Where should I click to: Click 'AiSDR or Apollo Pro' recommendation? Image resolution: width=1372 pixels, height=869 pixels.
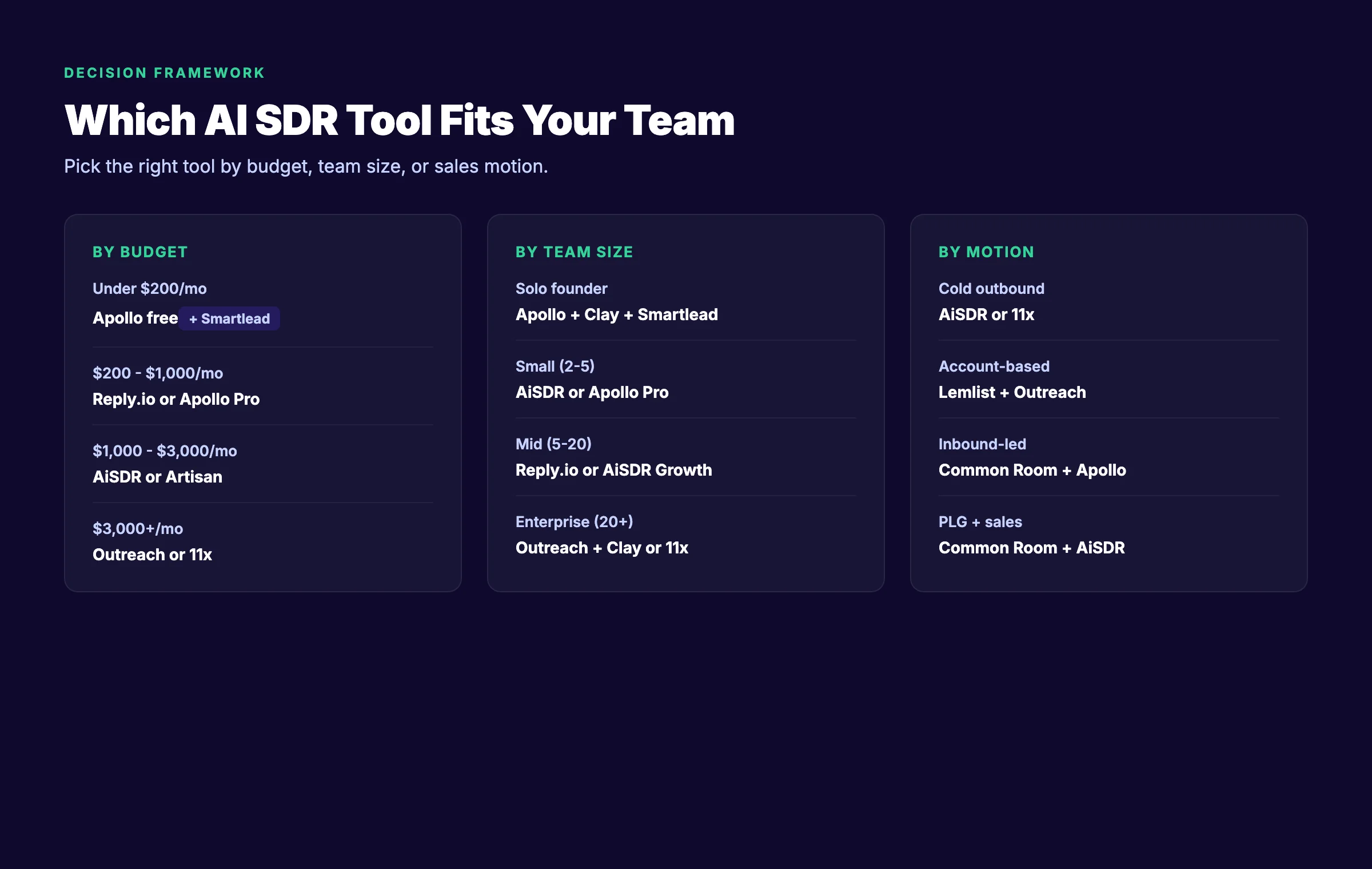pos(592,392)
